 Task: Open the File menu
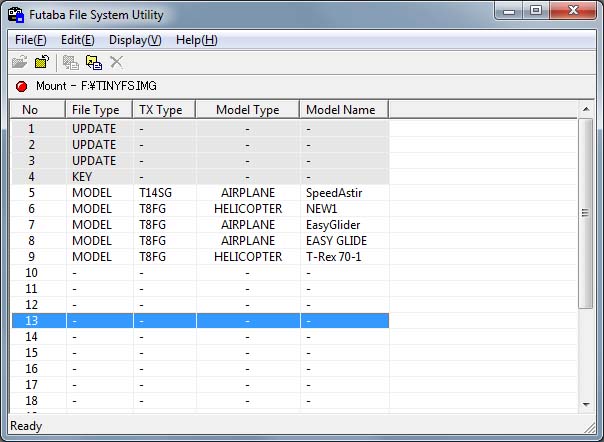click(x=31, y=40)
